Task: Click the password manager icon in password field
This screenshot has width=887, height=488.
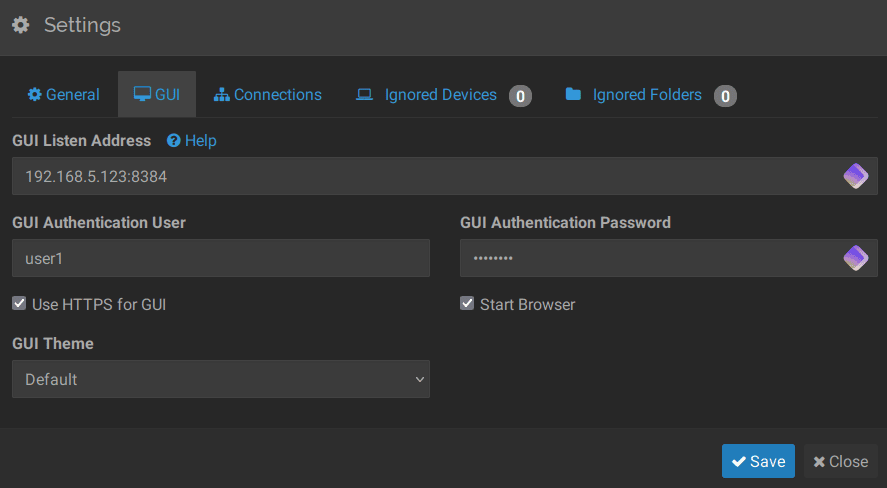Action: [856, 258]
